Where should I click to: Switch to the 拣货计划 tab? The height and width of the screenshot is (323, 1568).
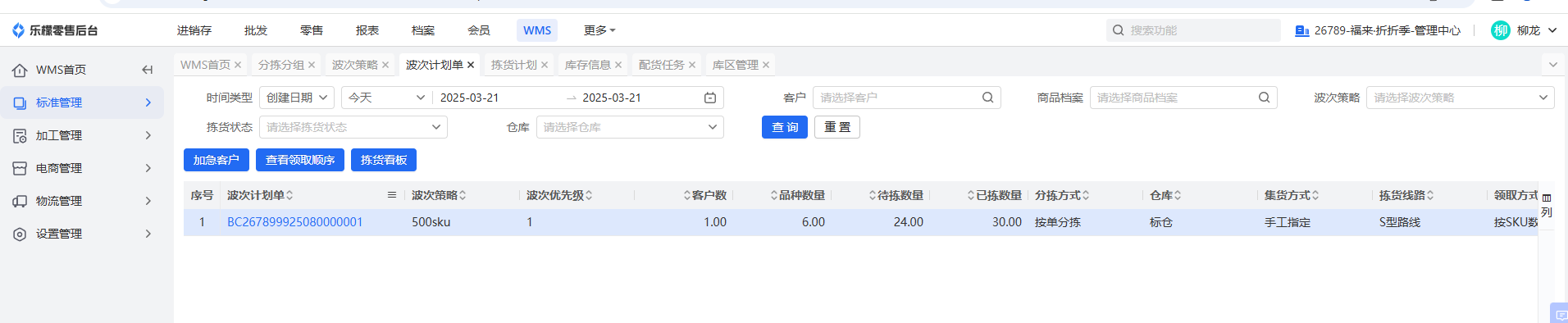(x=513, y=65)
